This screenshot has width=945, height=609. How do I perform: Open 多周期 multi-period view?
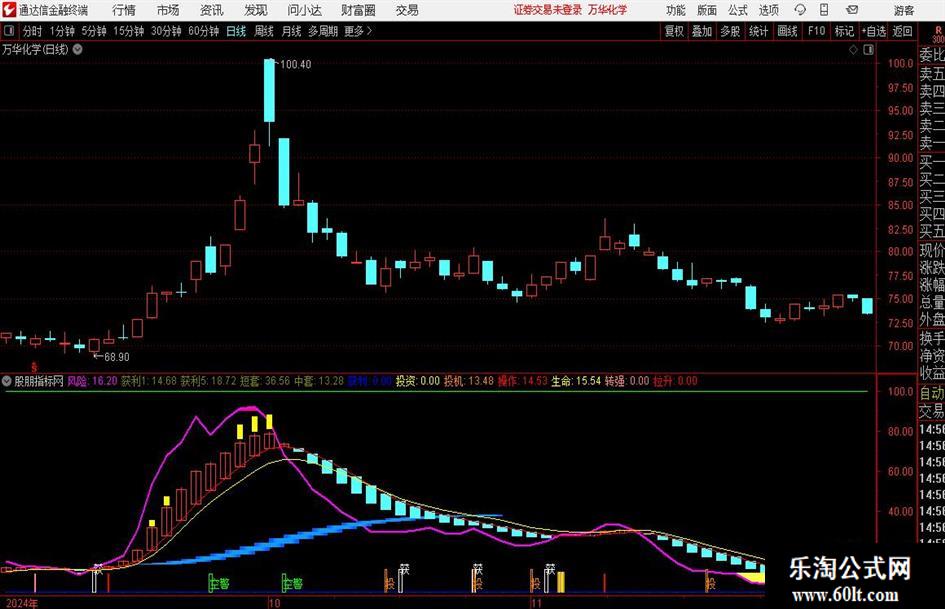pos(323,31)
